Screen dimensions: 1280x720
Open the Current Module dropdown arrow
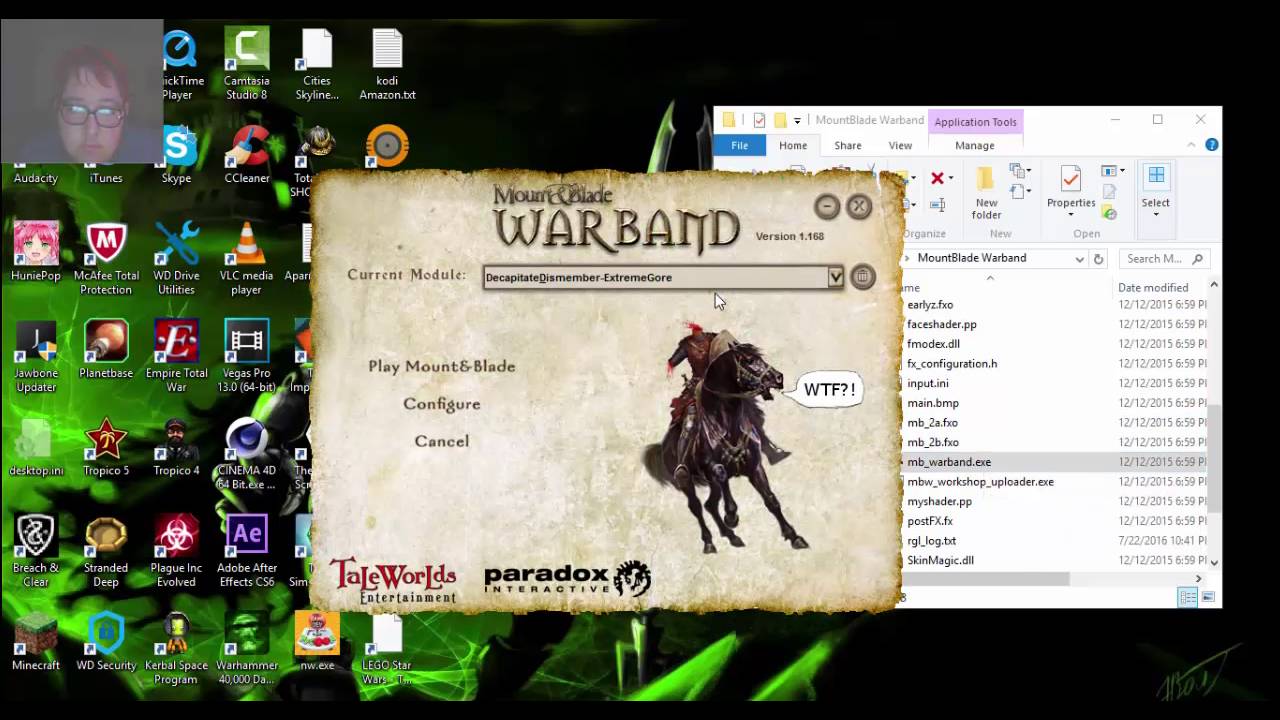835,277
